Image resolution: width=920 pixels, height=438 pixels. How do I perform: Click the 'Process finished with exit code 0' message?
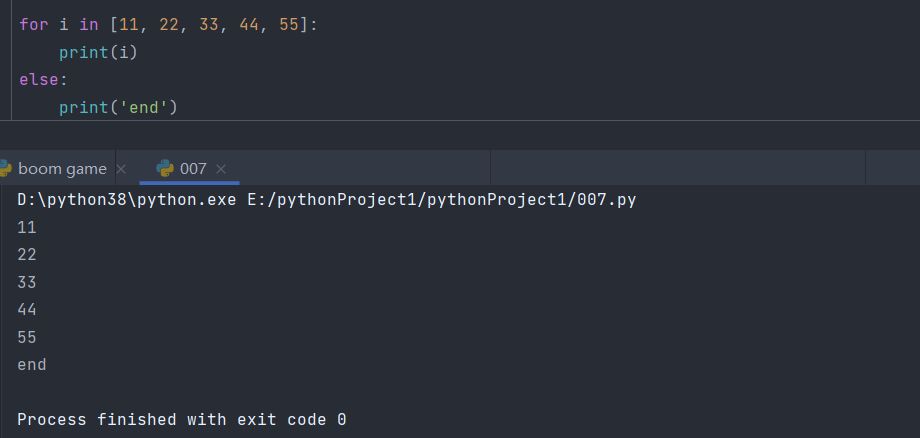181,420
